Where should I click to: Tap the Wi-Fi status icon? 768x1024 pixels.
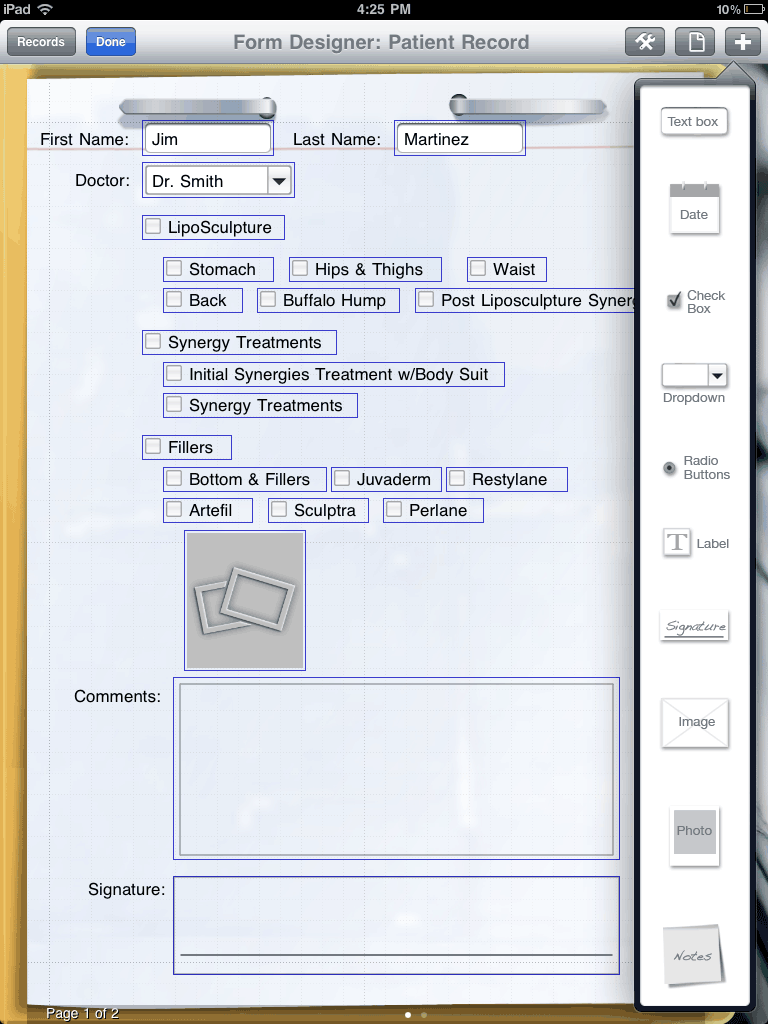[x=44, y=9]
